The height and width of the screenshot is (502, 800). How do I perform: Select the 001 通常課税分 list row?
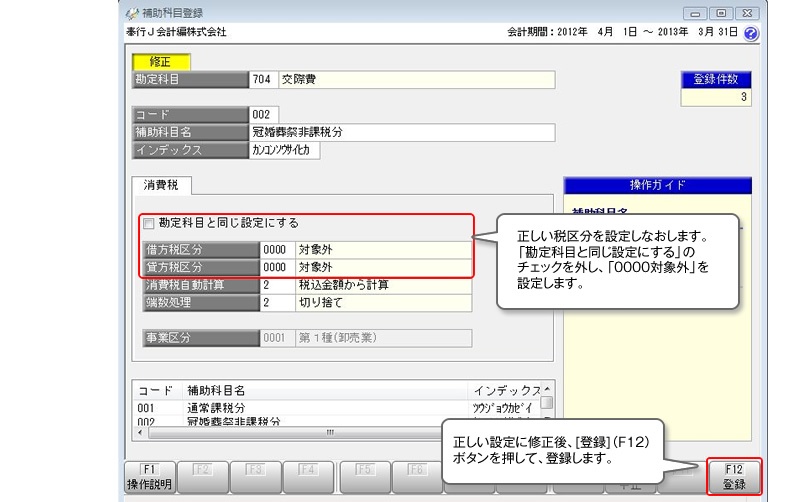click(x=300, y=408)
